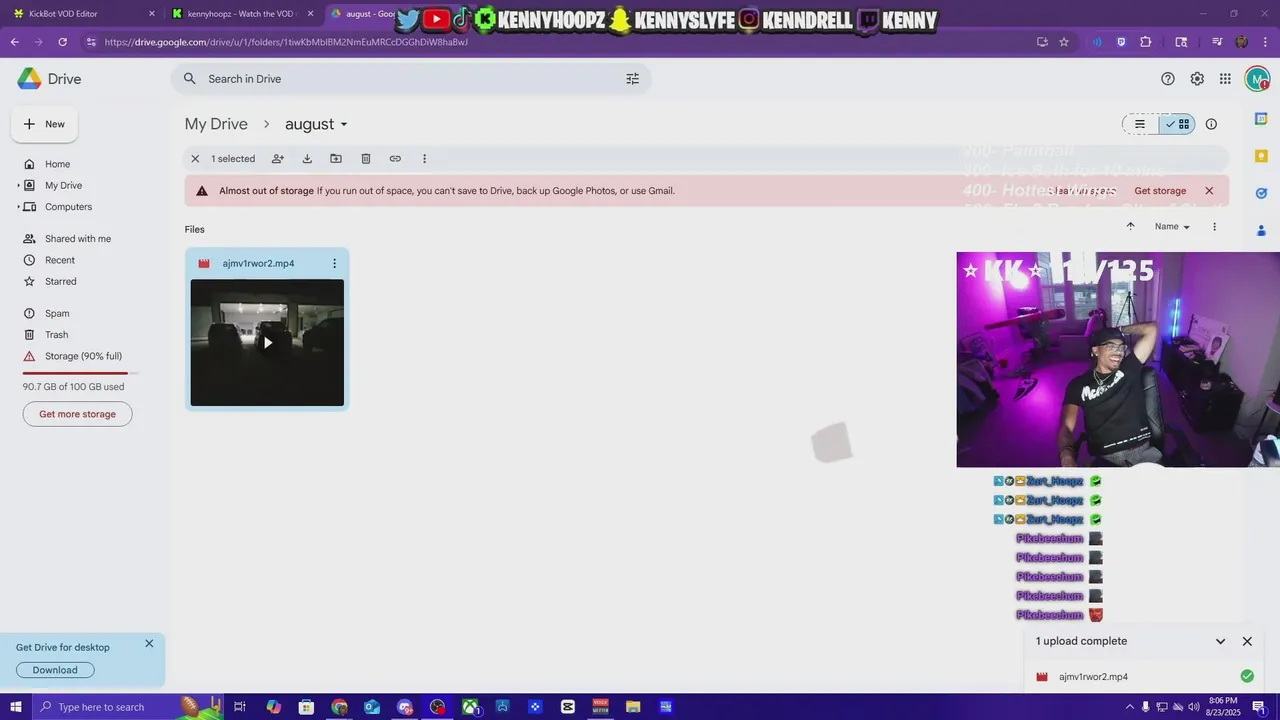This screenshot has width=1280, height=720.
Task: Open the Google account avatar
Action: click(x=1257, y=79)
